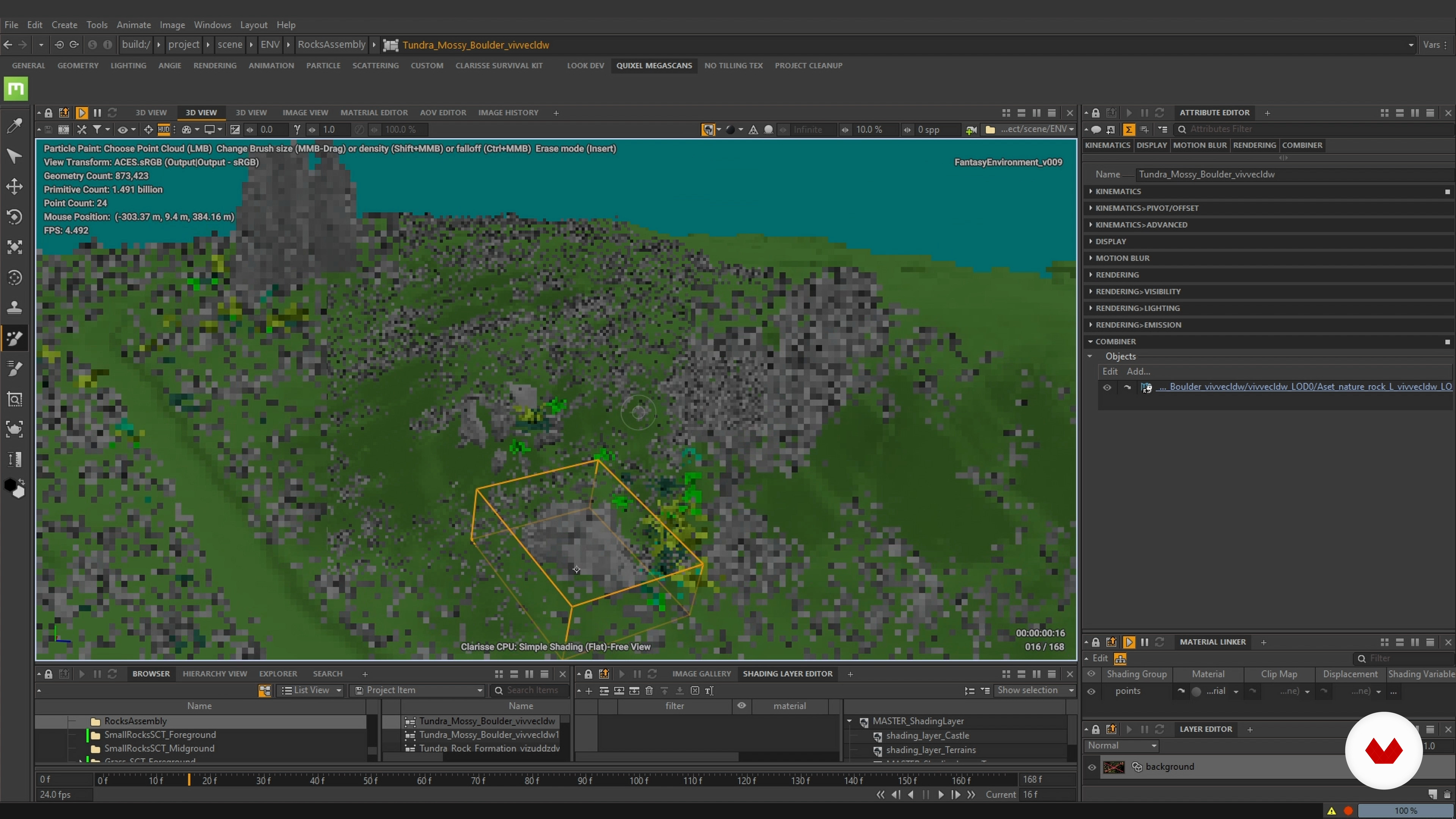Viewport: 1456px width, 819px height.
Task: Toggle play rendering in 3D view
Action: 82,113
